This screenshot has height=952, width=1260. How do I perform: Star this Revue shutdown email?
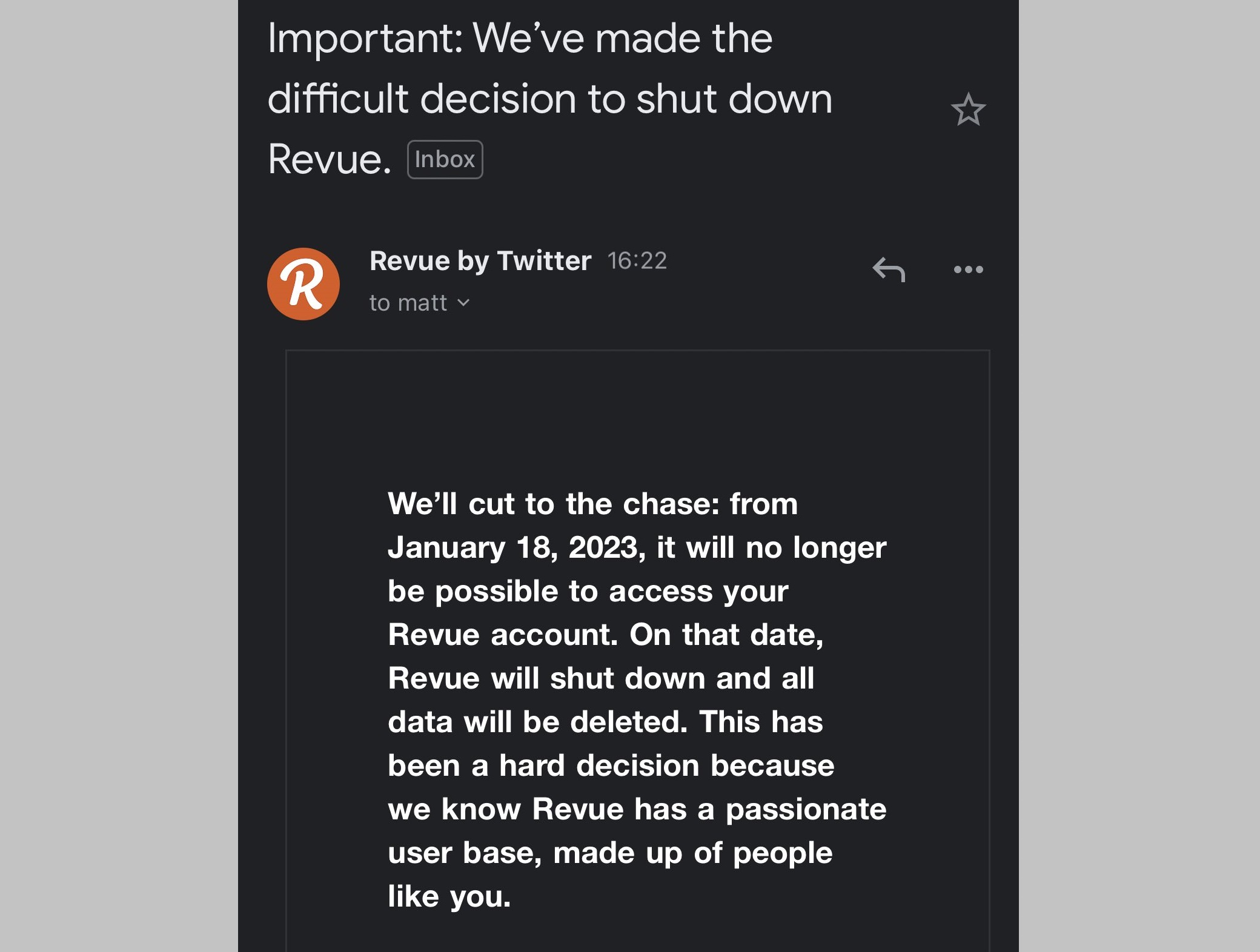click(x=968, y=110)
